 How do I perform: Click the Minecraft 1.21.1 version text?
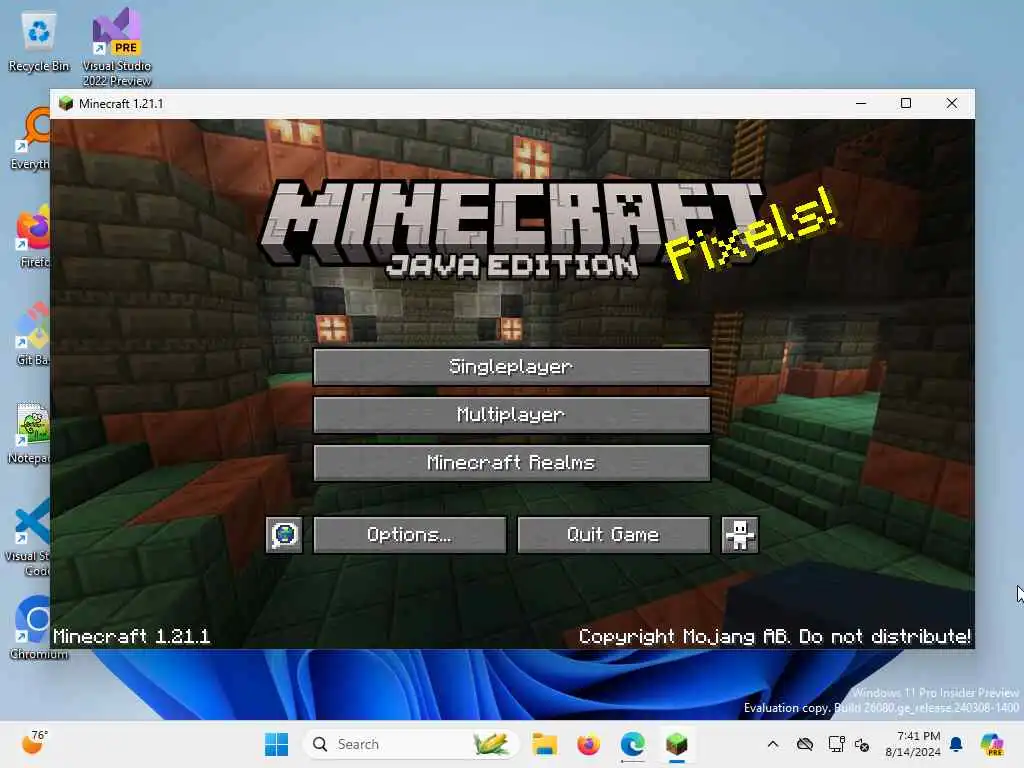[x=131, y=636]
